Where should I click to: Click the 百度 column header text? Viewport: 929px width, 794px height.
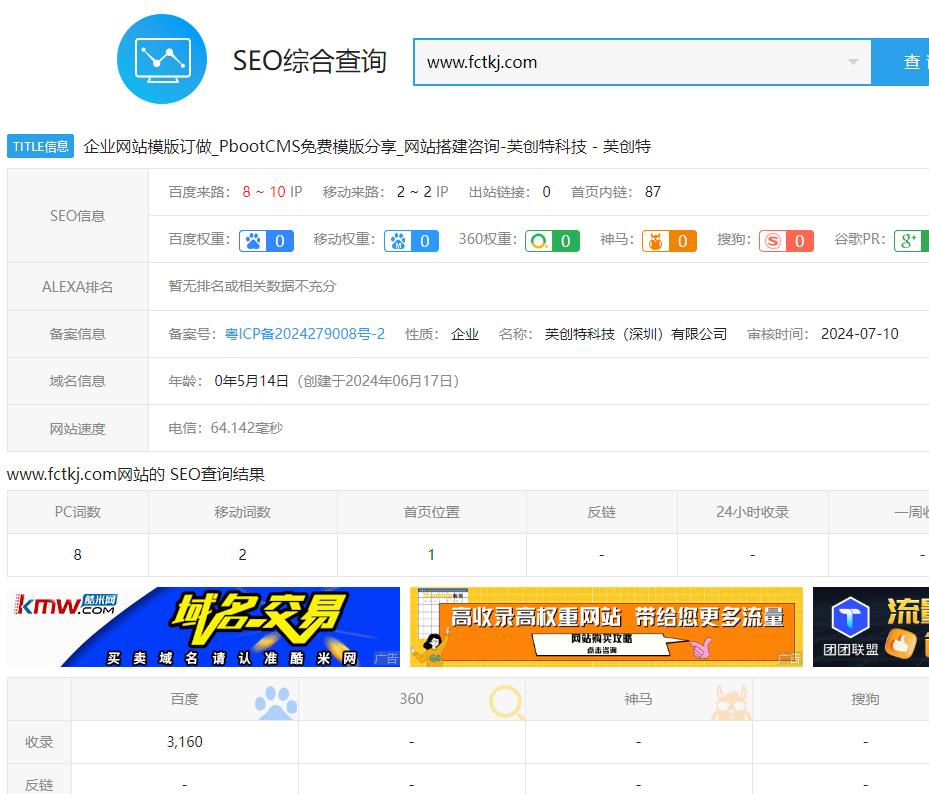(x=184, y=699)
